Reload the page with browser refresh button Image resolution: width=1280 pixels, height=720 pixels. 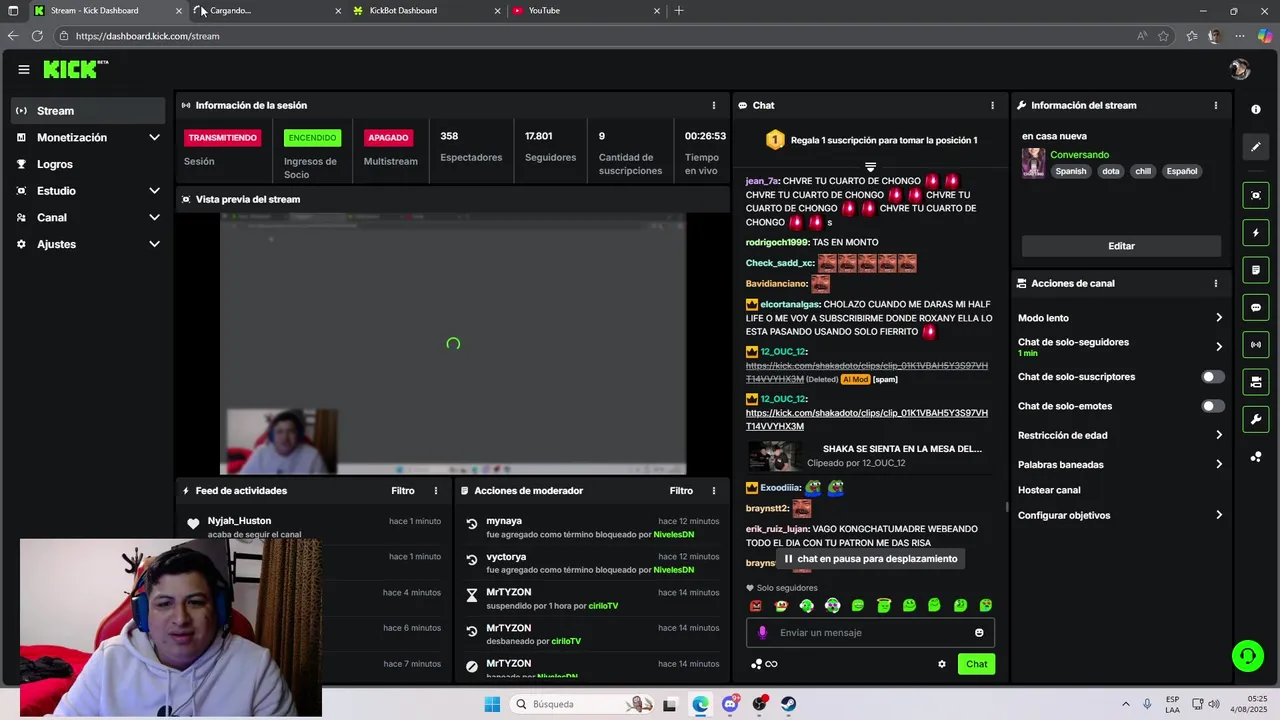(37, 36)
